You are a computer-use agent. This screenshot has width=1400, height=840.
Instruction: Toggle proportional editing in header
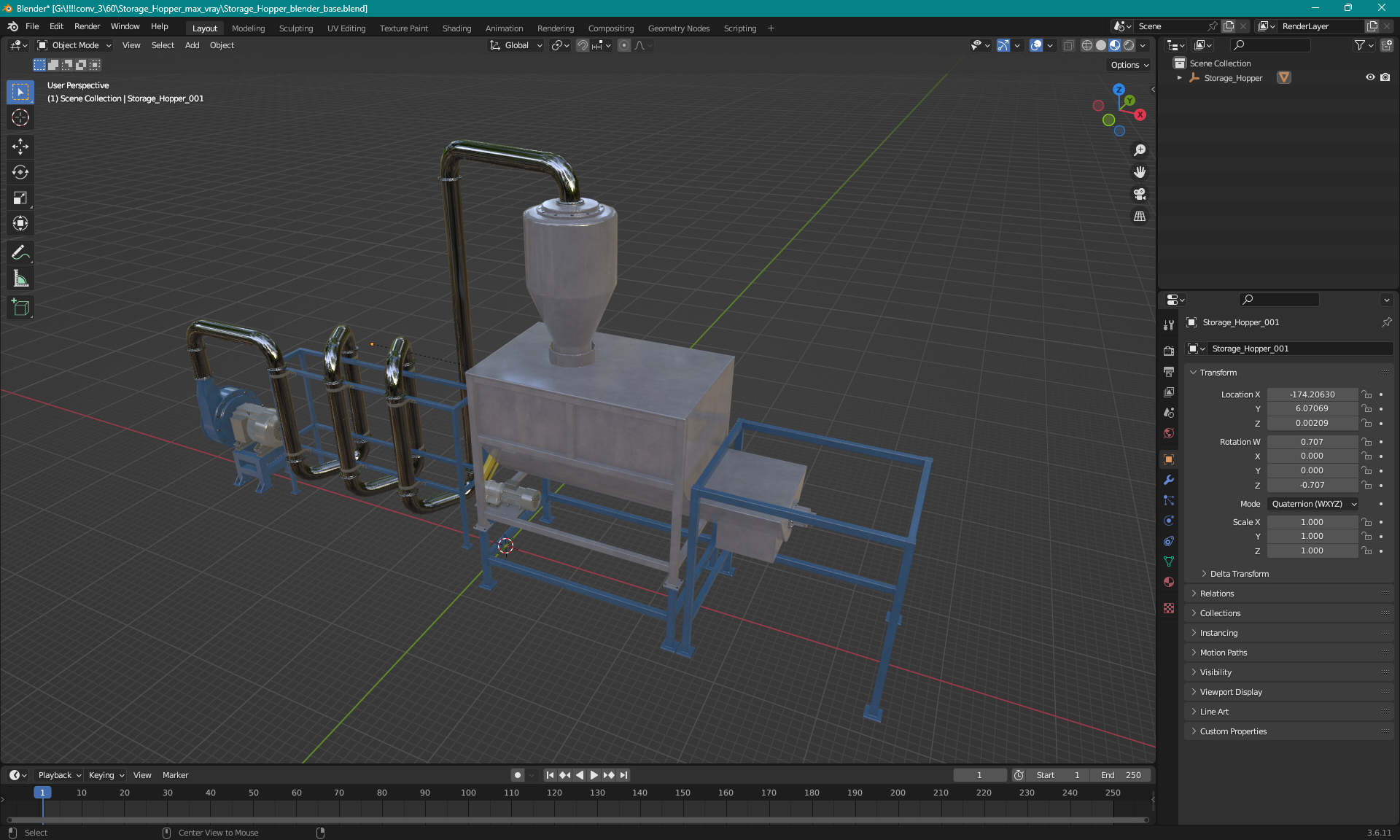tap(624, 45)
